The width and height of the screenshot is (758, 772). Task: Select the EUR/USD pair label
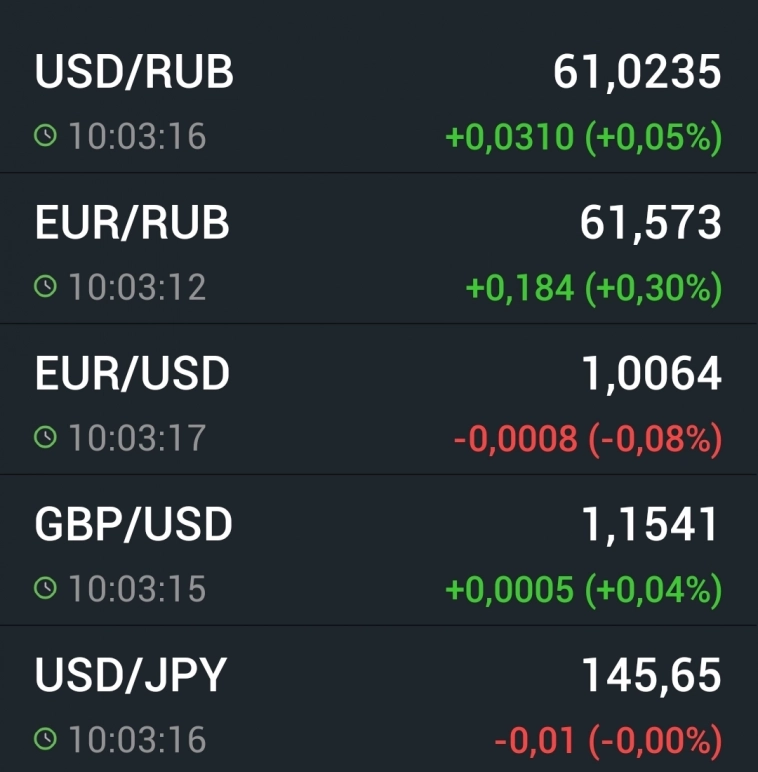pos(132,373)
